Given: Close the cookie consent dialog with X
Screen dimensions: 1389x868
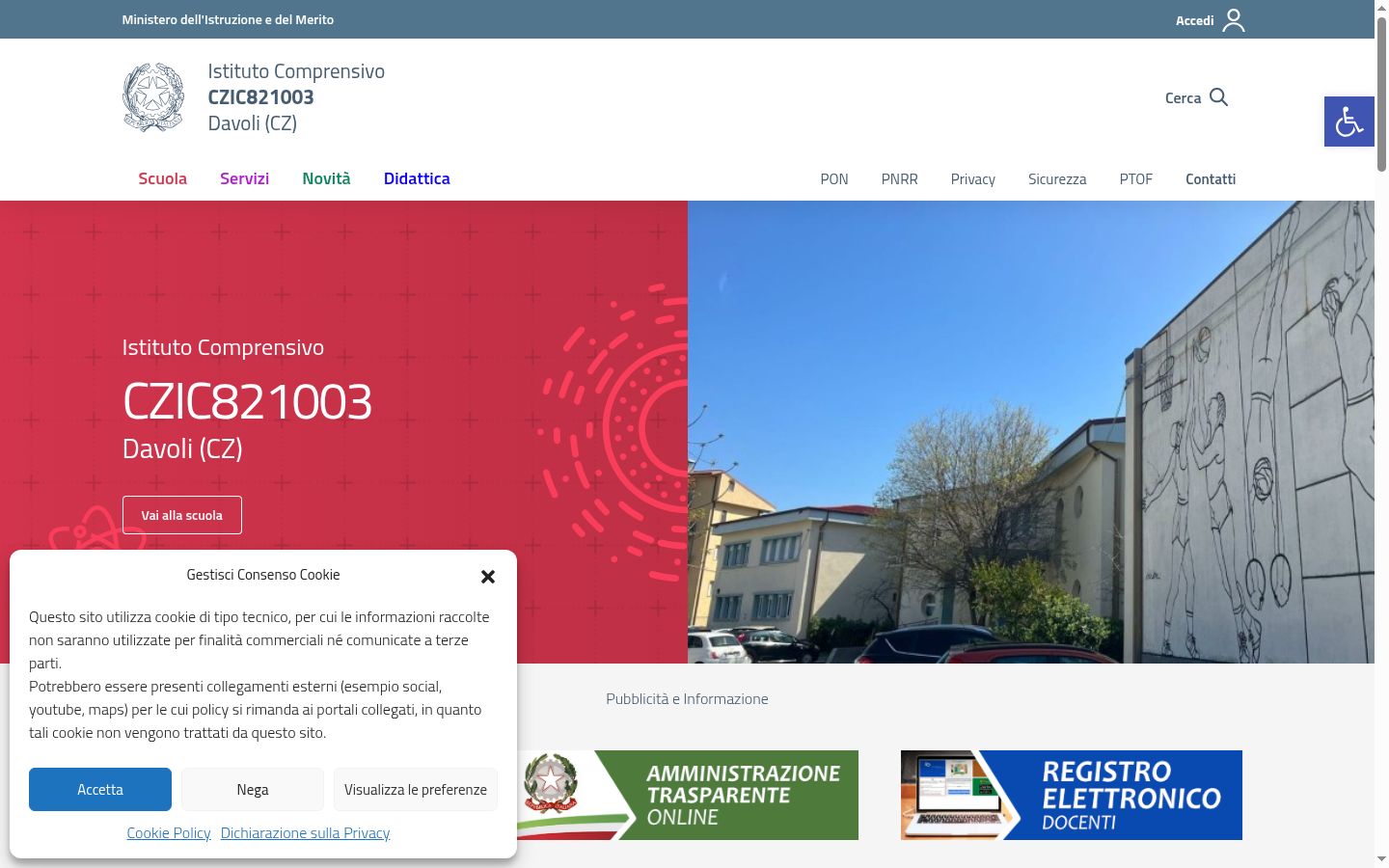Looking at the screenshot, I should pos(488,577).
